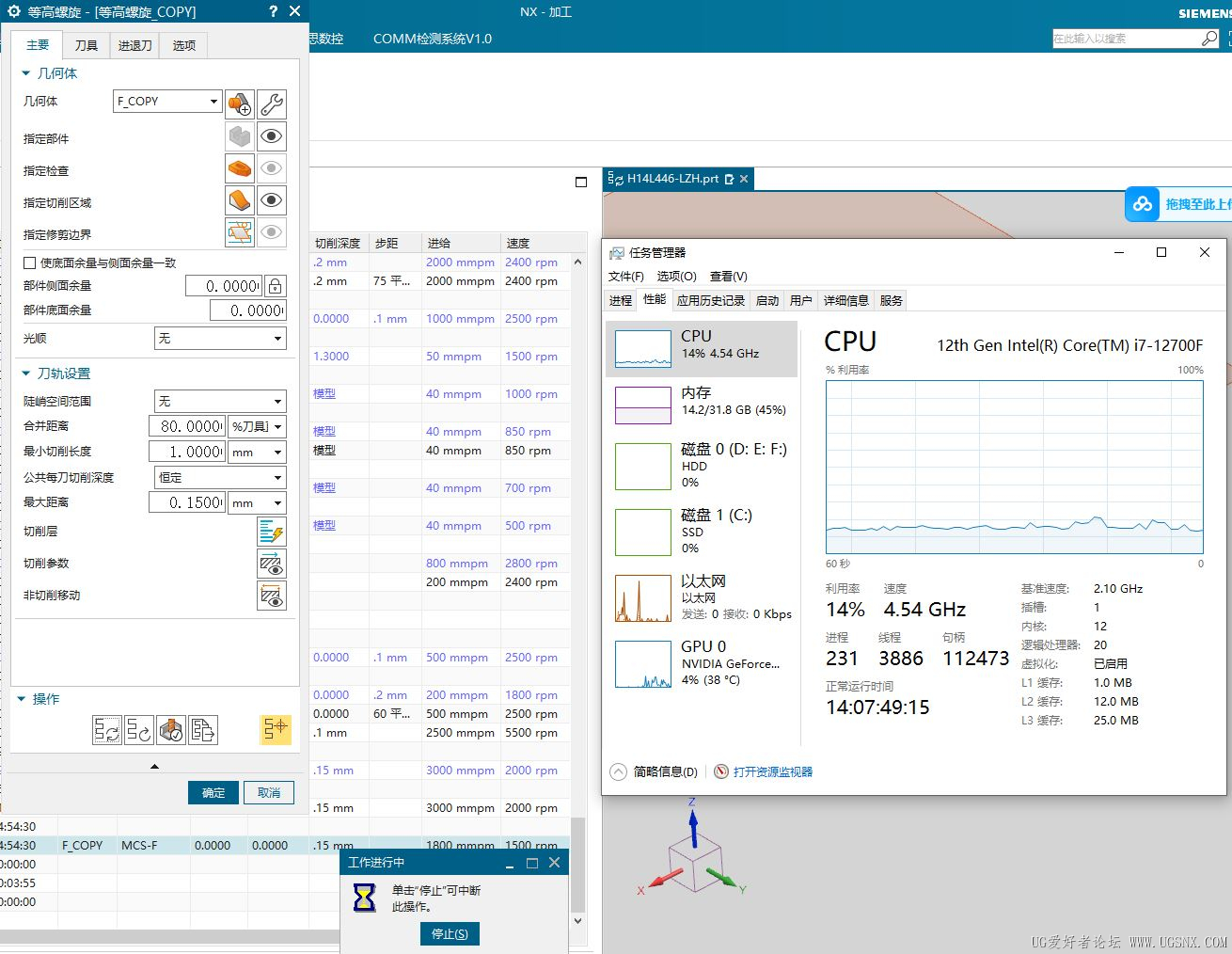
Task: Collapse the 刀轨设置 section
Action: click(x=26, y=374)
